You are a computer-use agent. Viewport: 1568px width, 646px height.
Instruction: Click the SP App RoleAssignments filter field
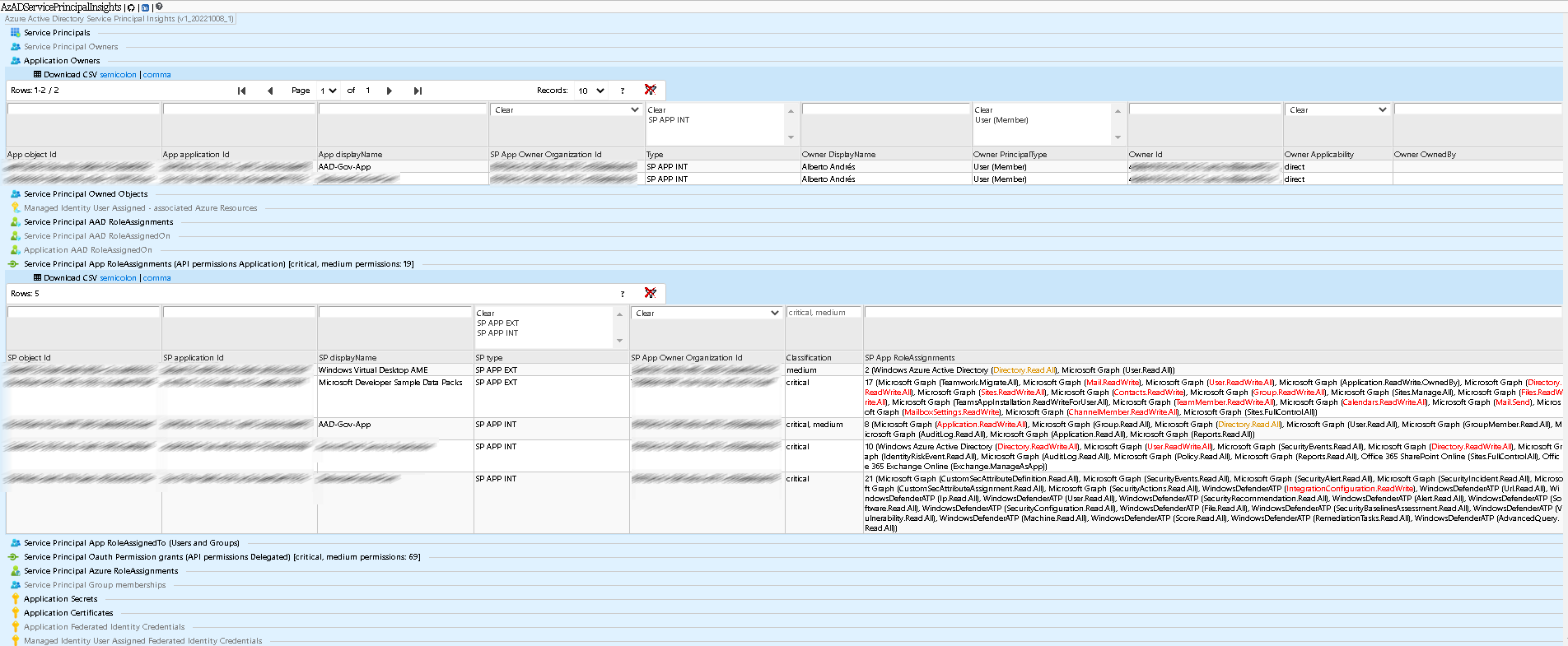pos(1213,312)
